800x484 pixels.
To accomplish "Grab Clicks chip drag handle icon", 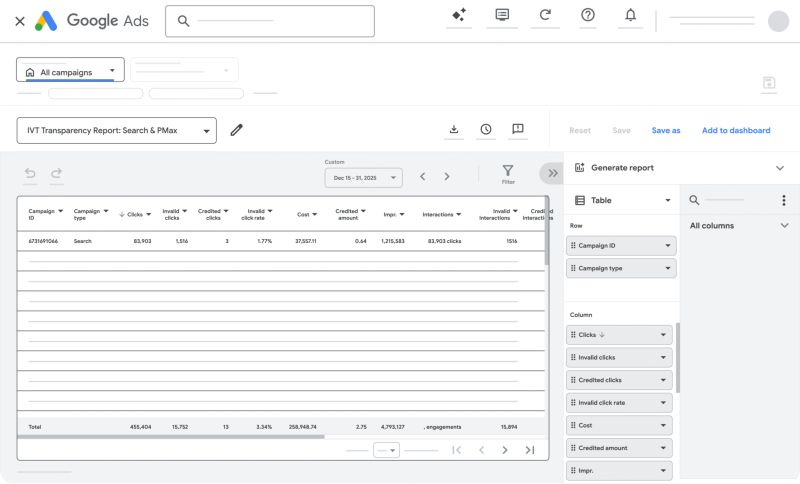I will pyautogui.click(x=573, y=335).
